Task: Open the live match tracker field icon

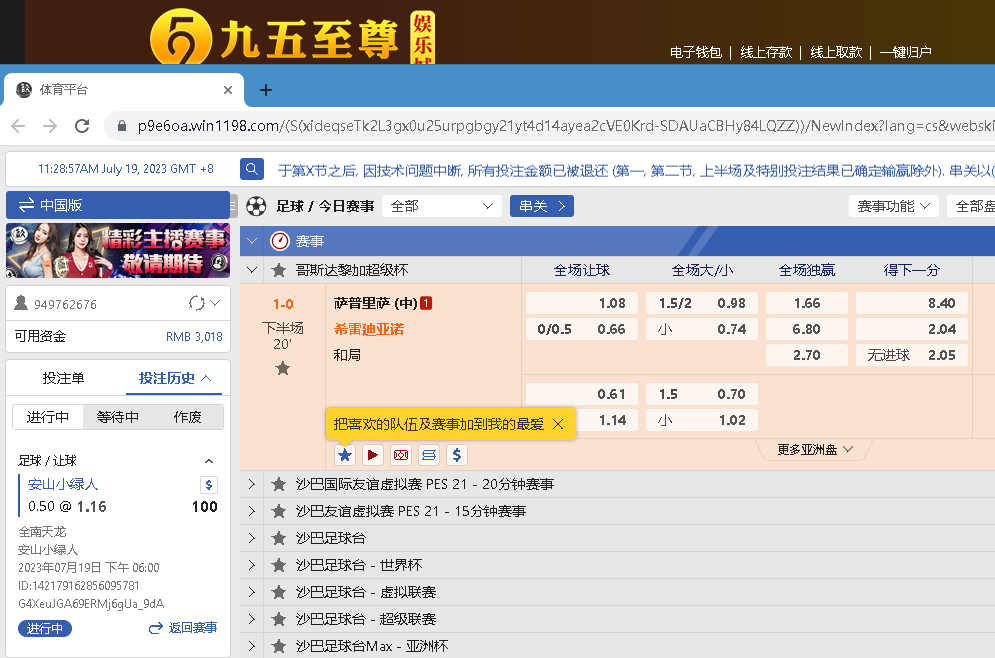Action: click(x=401, y=455)
